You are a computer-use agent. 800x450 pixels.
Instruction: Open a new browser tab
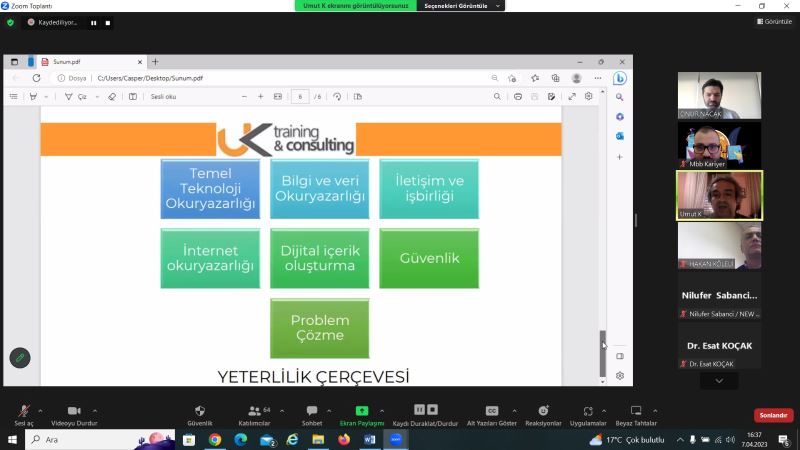[x=155, y=62]
